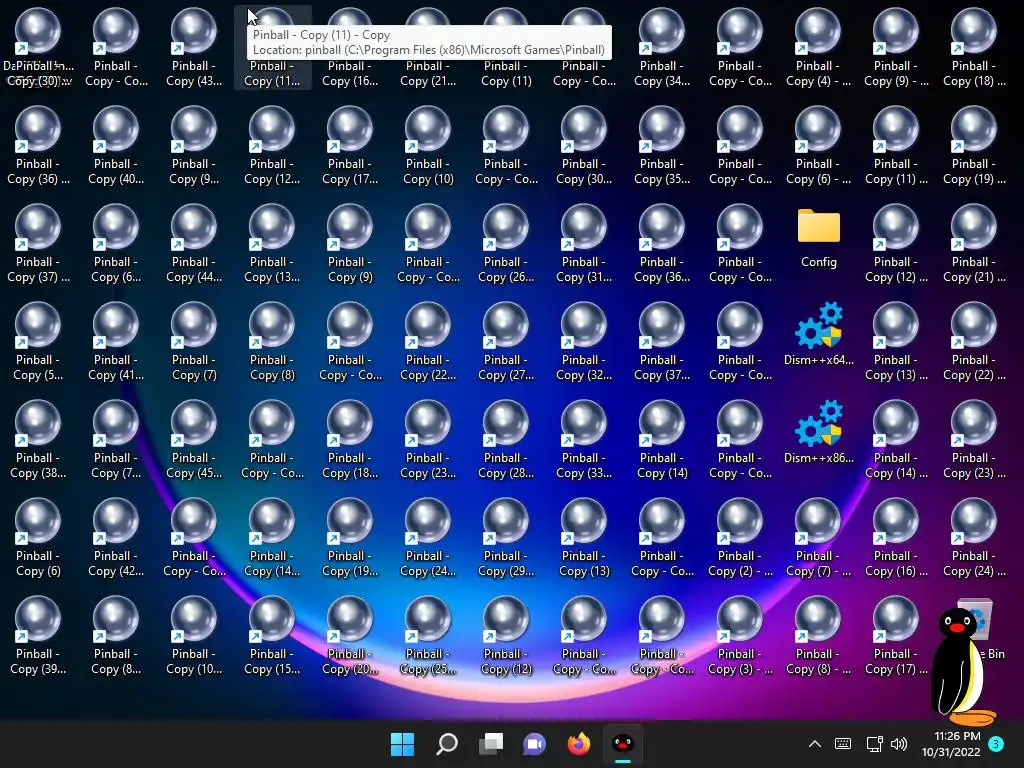
Task: Select the Pinball - Copy (45... shortcut
Action: tap(194, 440)
